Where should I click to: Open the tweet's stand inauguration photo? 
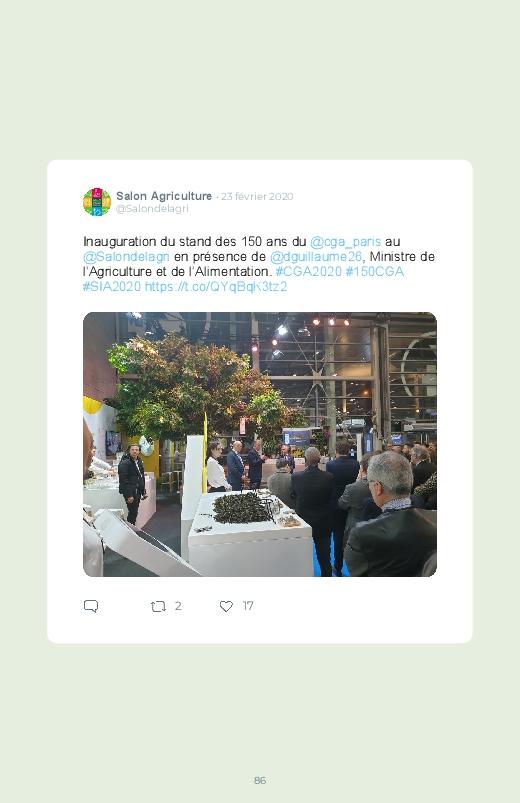click(x=260, y=445)
